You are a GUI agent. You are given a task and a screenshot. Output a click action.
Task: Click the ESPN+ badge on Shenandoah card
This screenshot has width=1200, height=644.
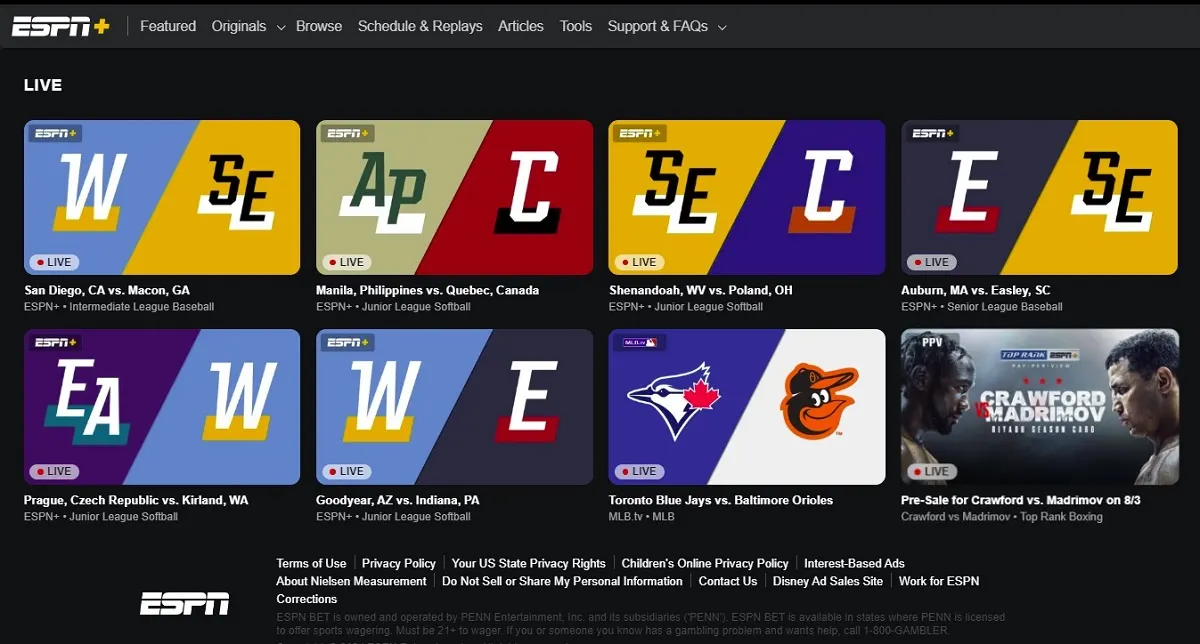(641, 133)
